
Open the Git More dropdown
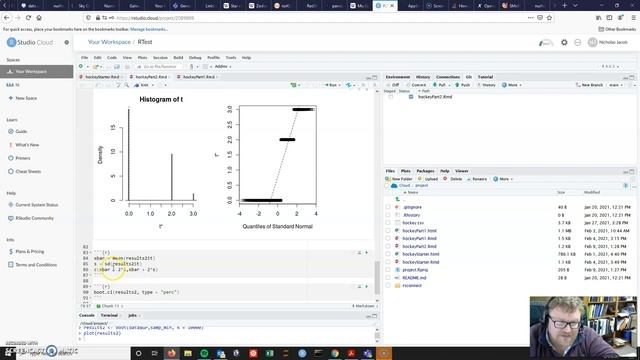512,85
